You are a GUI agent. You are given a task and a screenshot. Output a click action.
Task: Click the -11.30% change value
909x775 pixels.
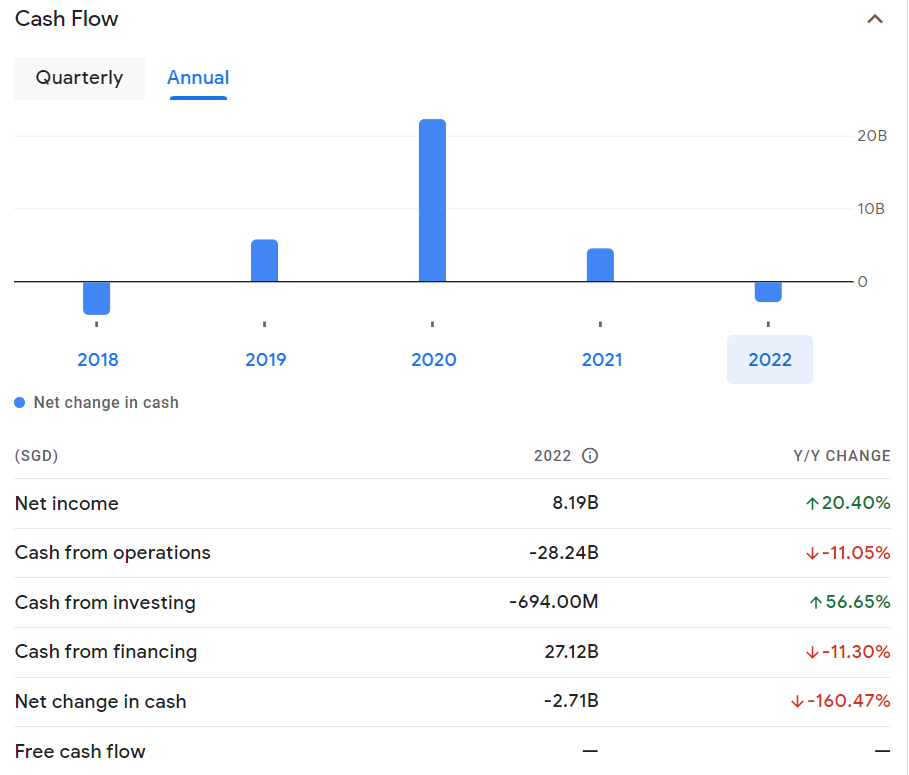pos(848,652)
